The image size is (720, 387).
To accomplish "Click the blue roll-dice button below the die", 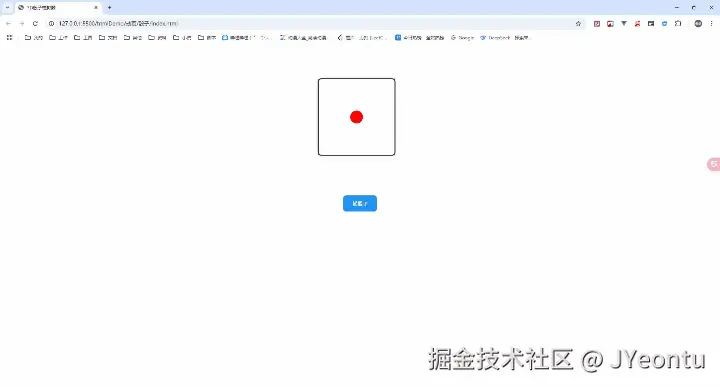I will (x=360, y=203).
